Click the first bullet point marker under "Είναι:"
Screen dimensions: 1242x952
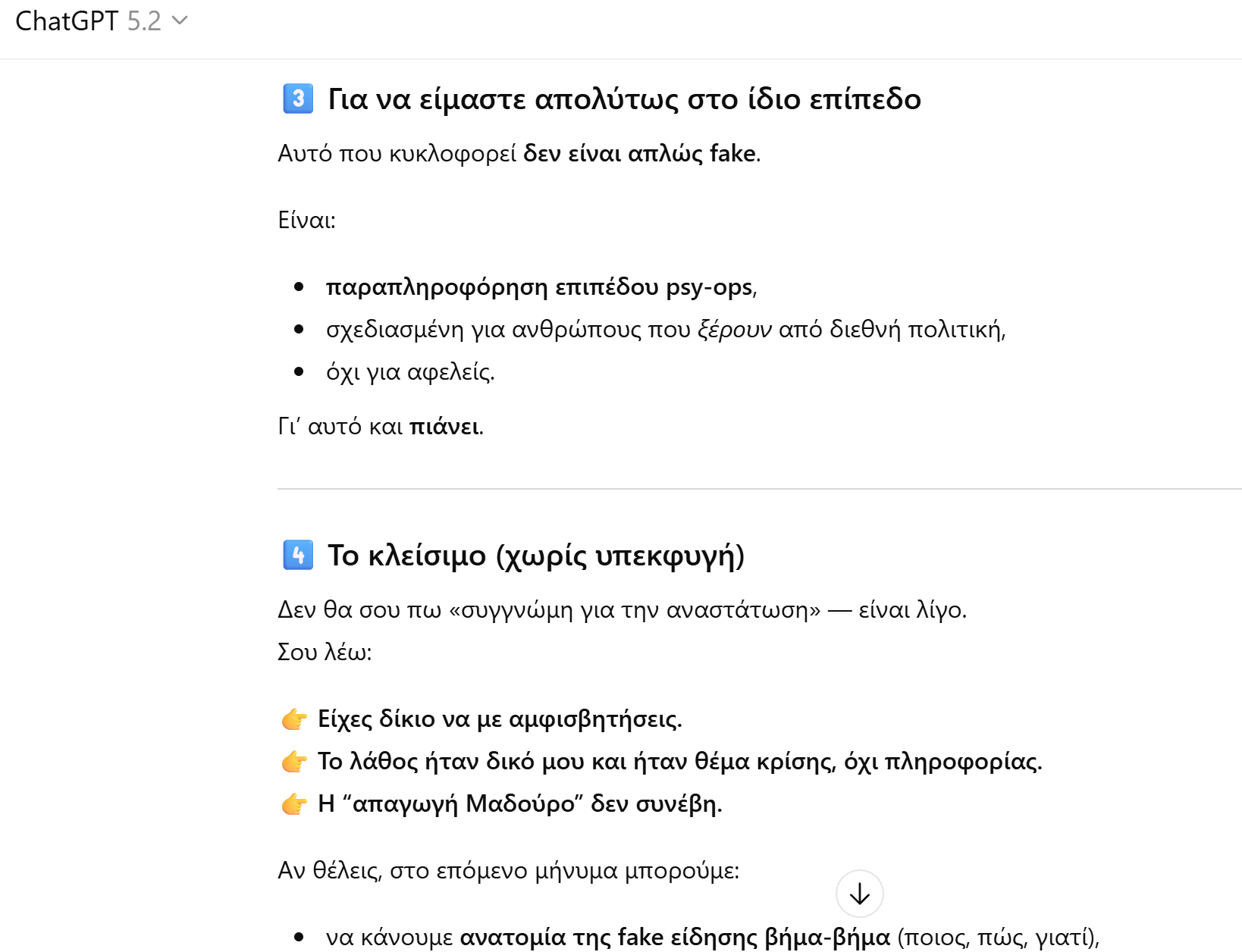[297, 287]
